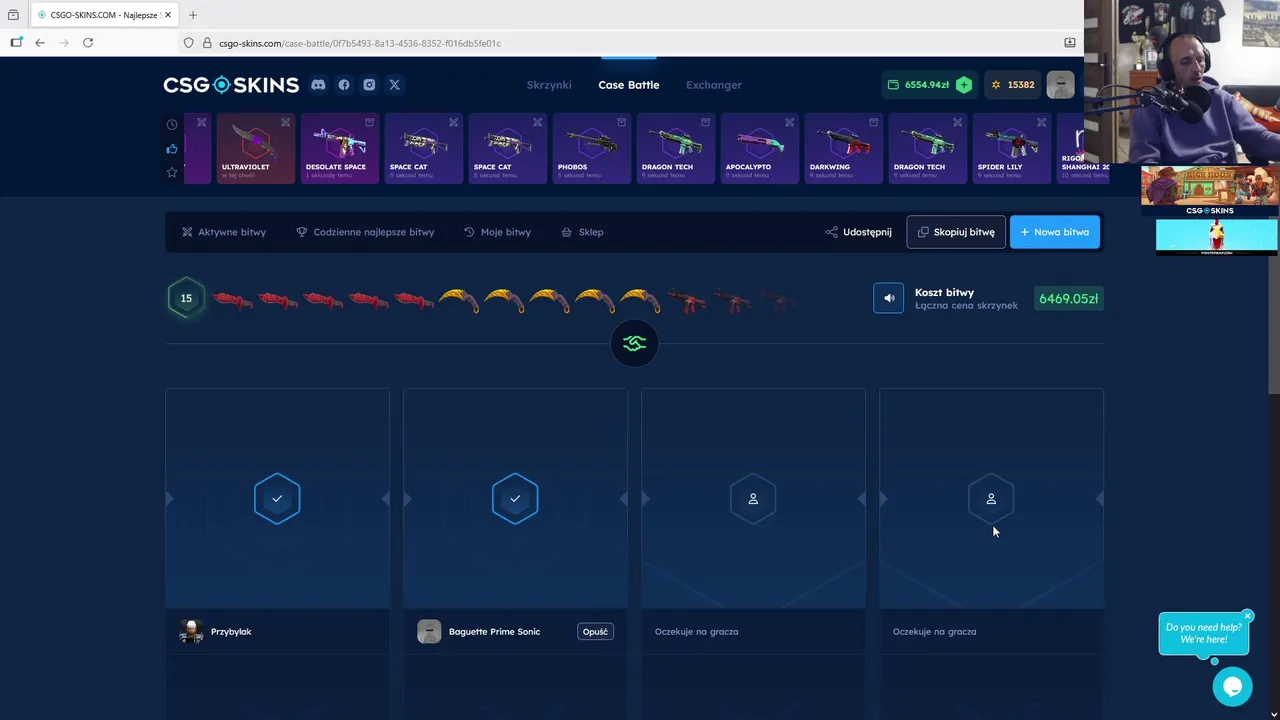
Task: Open the Exchanger section
Action: point(714,85)
